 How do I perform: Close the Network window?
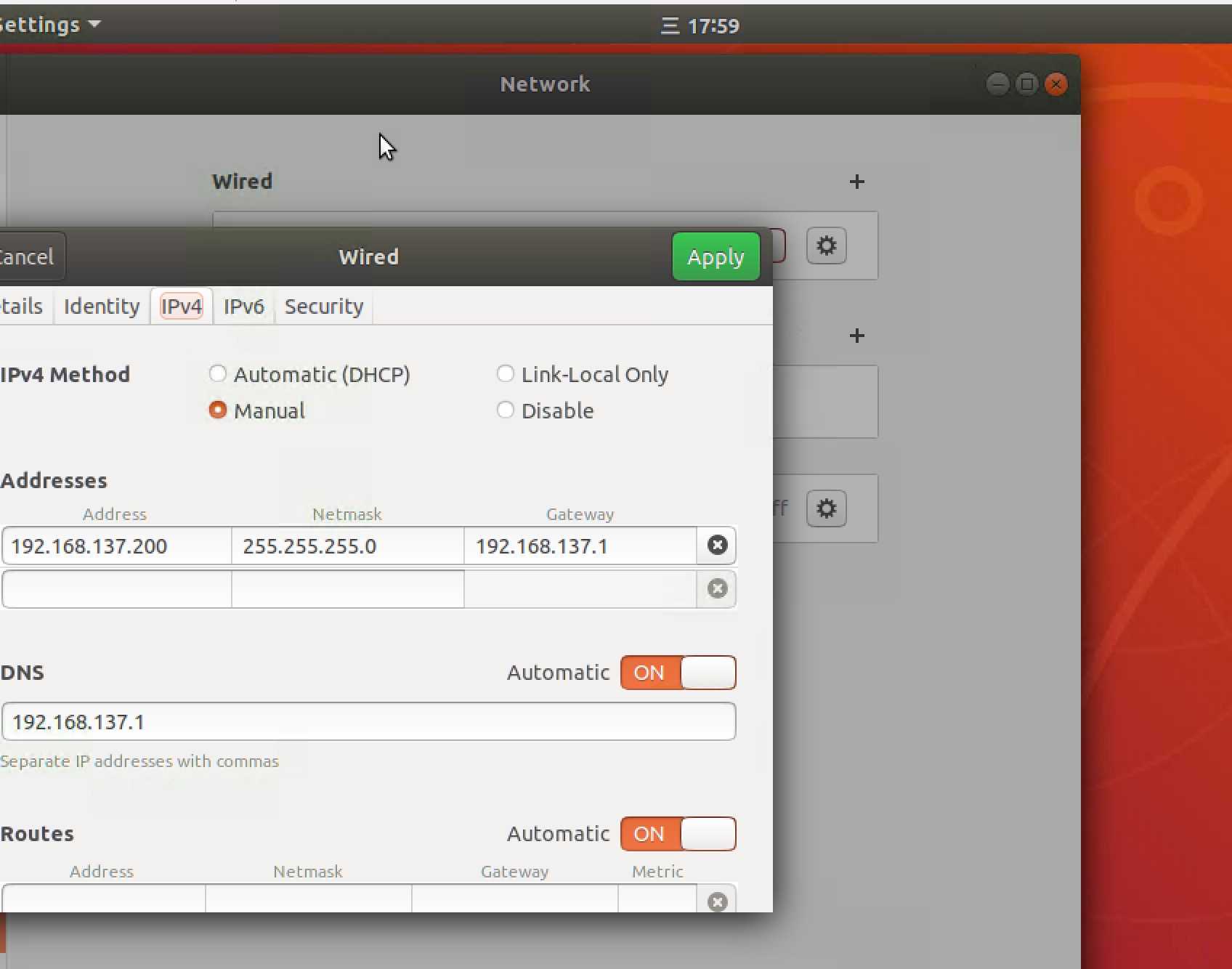point(1055,84)
